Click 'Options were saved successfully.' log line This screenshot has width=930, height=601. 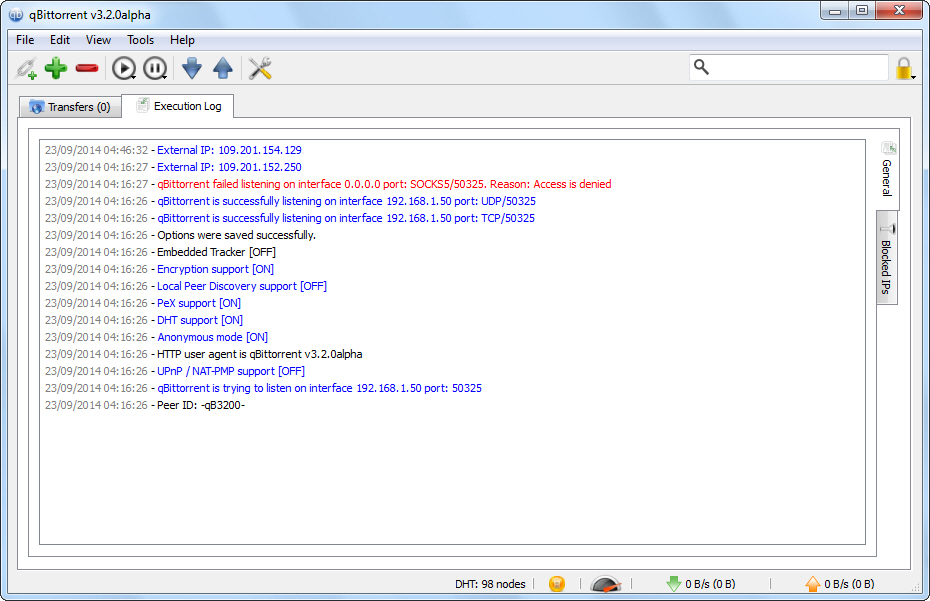pos(180,236)
